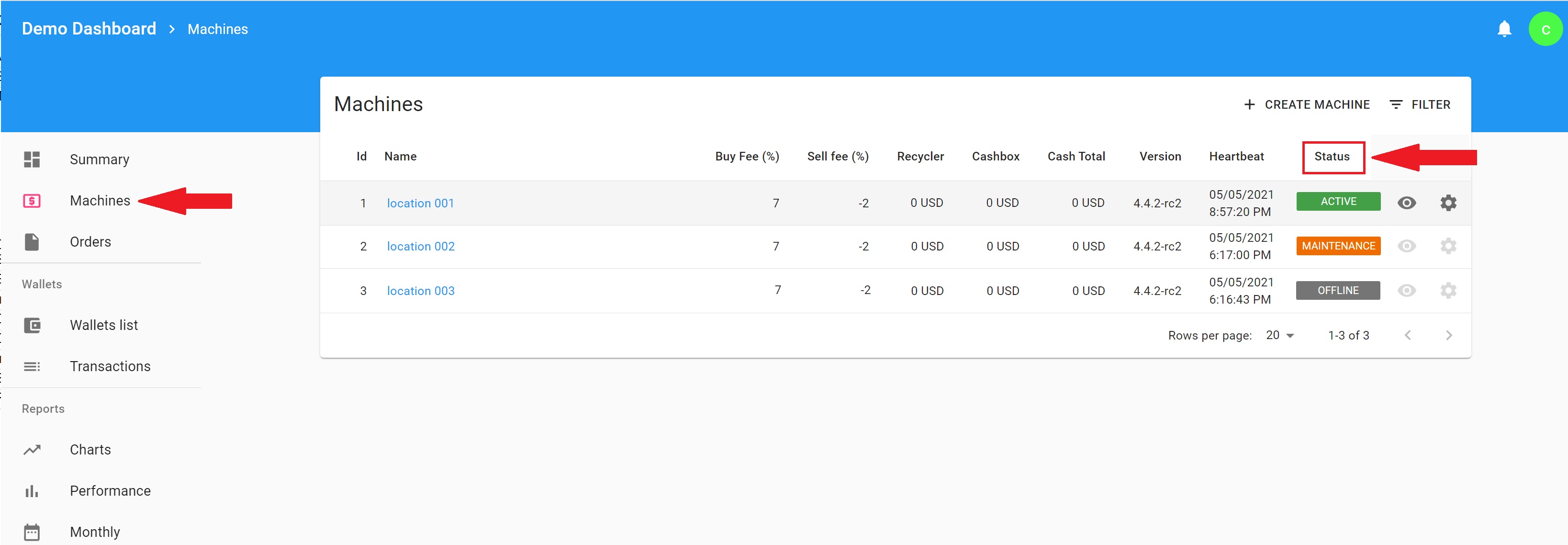The image size is (1568, 545).
Task: Open settings gear for location 003
Action: coord(1448,291)
